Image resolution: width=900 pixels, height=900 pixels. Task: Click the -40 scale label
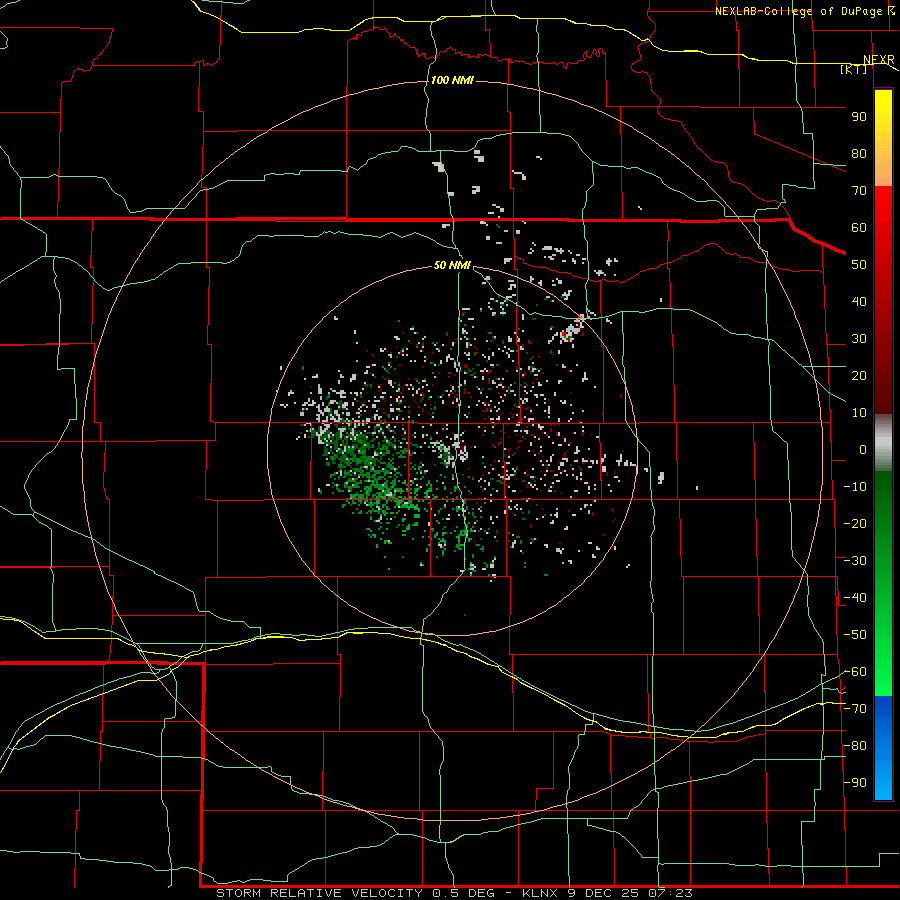855,598
